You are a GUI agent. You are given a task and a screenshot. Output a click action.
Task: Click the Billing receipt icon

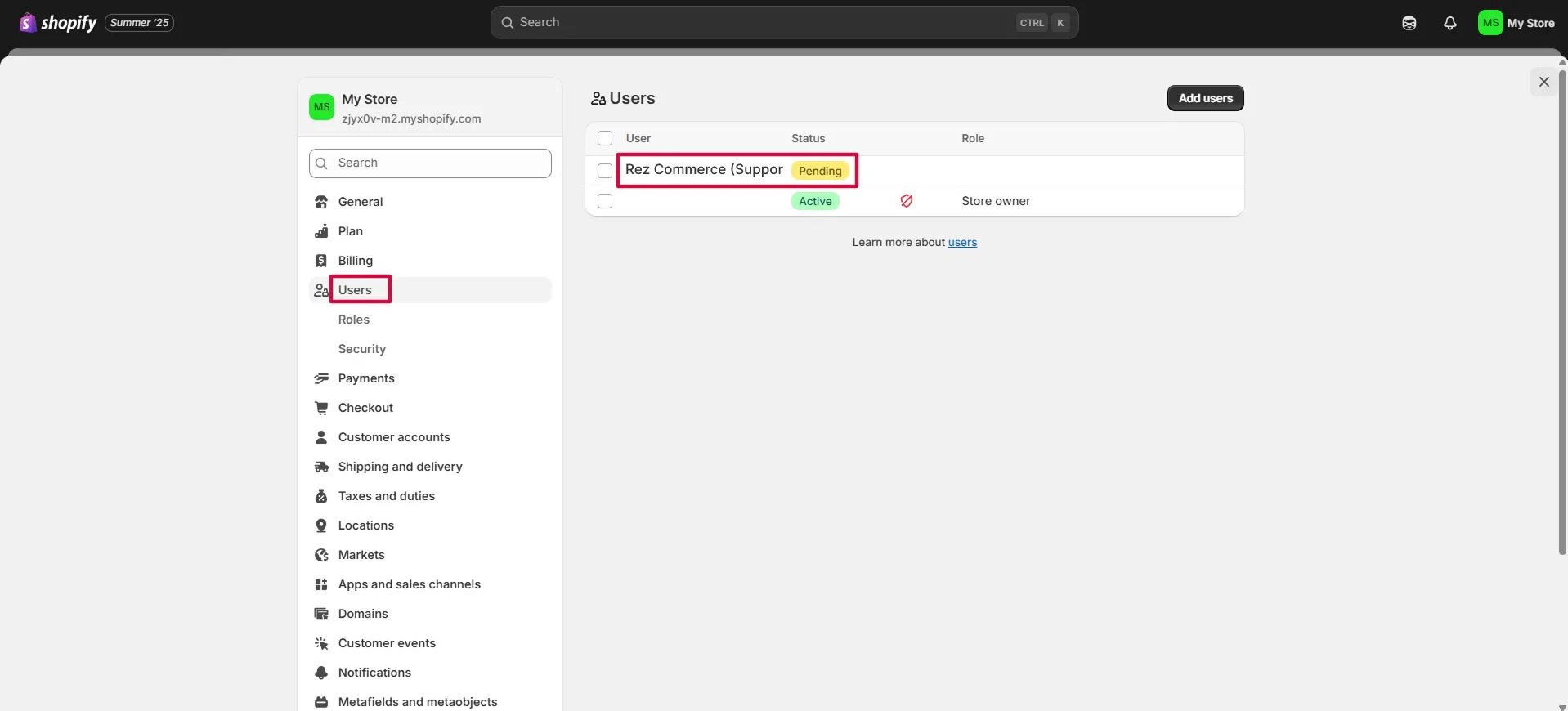tap(321, 261)
